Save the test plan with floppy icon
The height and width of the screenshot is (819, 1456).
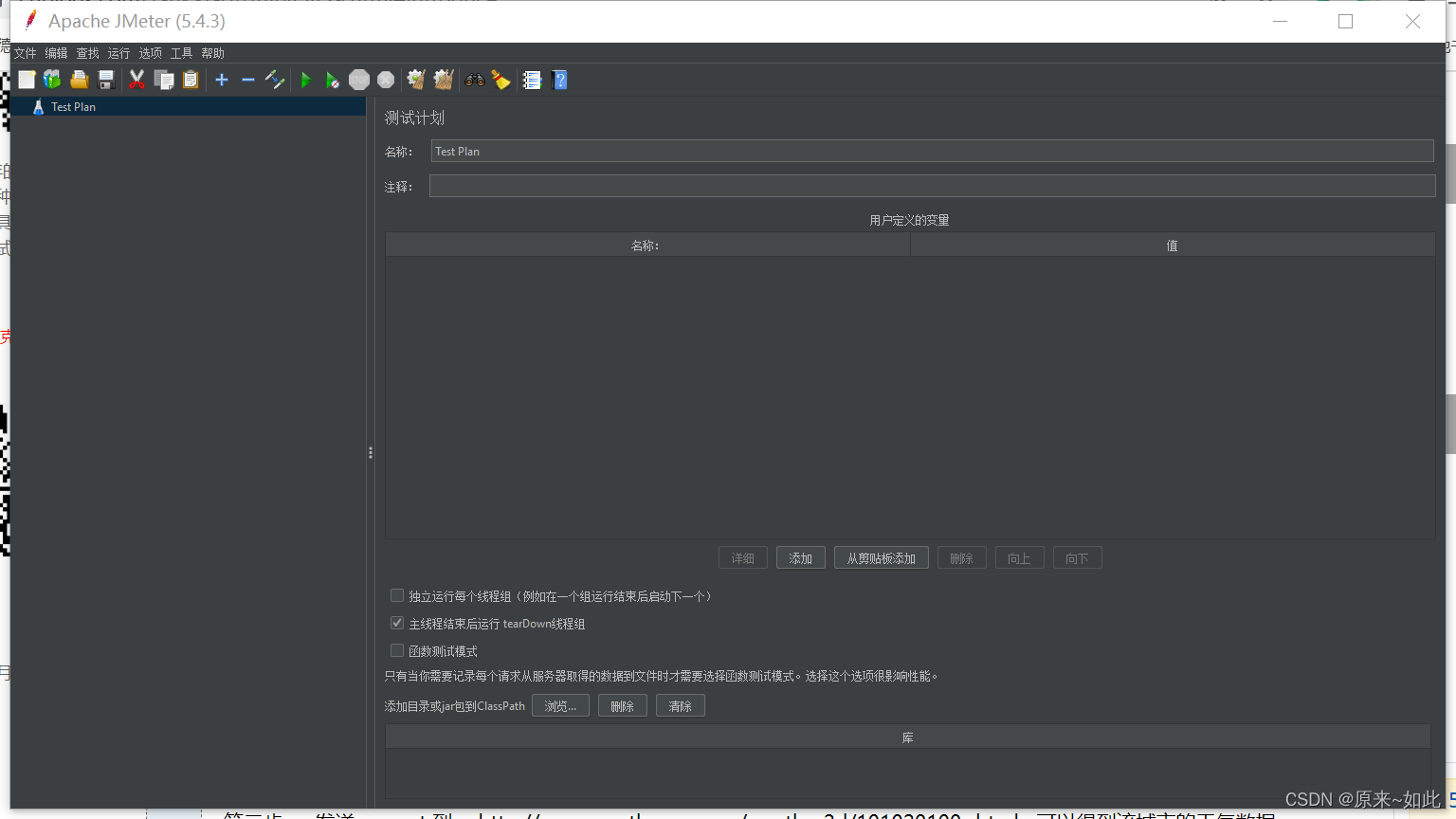106,80
